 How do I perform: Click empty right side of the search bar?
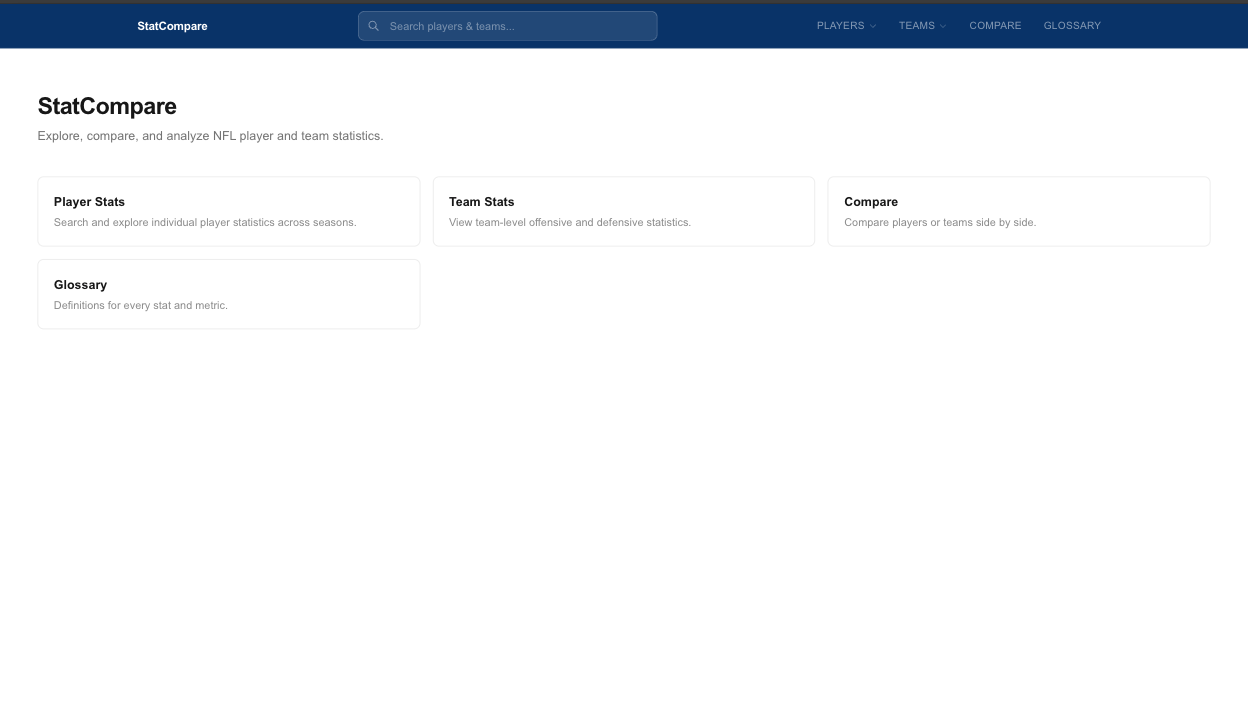click(x=610, y=26)
